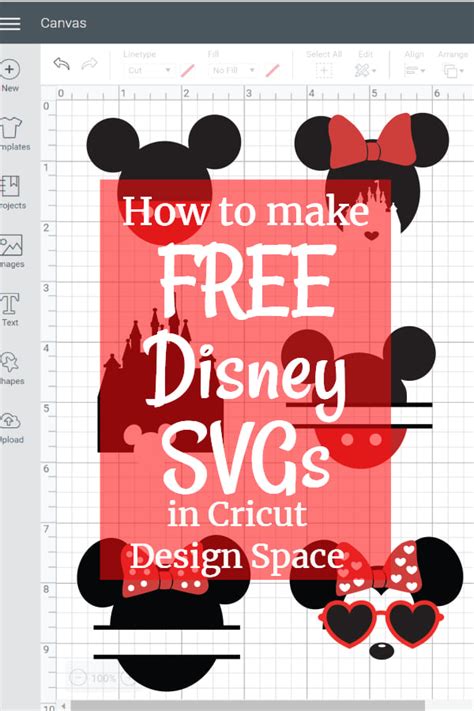Viewport: 474px width, 711px height.
Task: Open the Align dropdown
Action: (414, 71)
